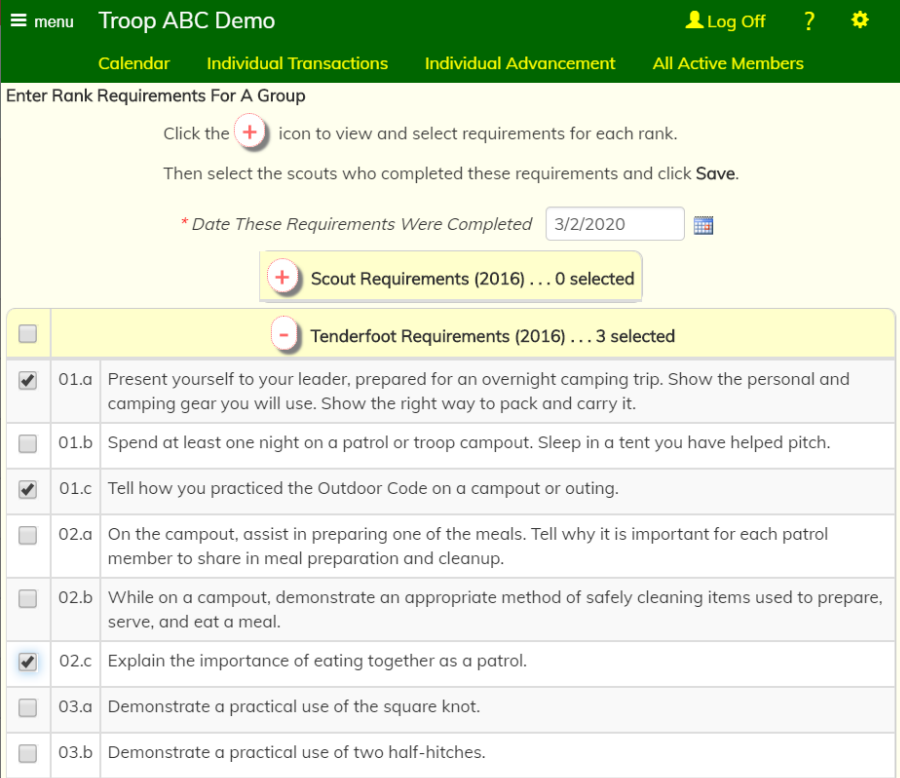Screen dimensions: 900x778
Task: Click the Log Off link text
Action: point(736,21)
